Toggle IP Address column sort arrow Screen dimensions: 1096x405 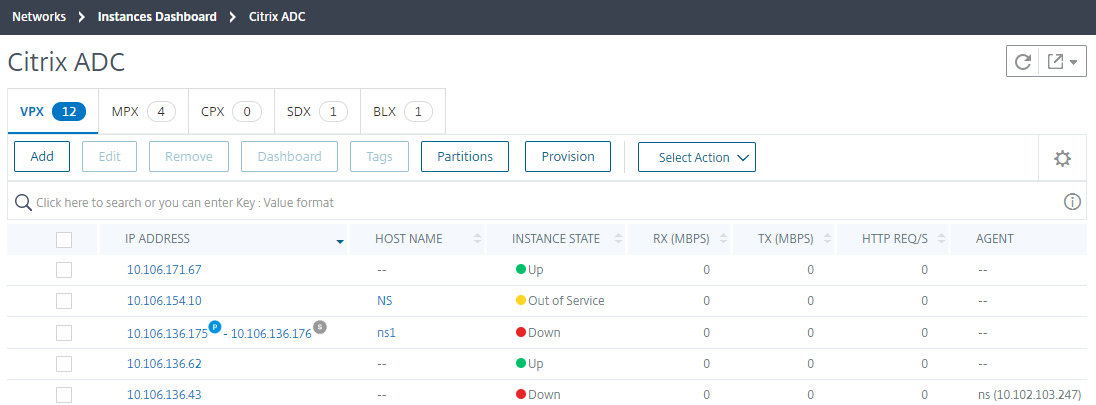pyautogui.click(x=340, y=241)
